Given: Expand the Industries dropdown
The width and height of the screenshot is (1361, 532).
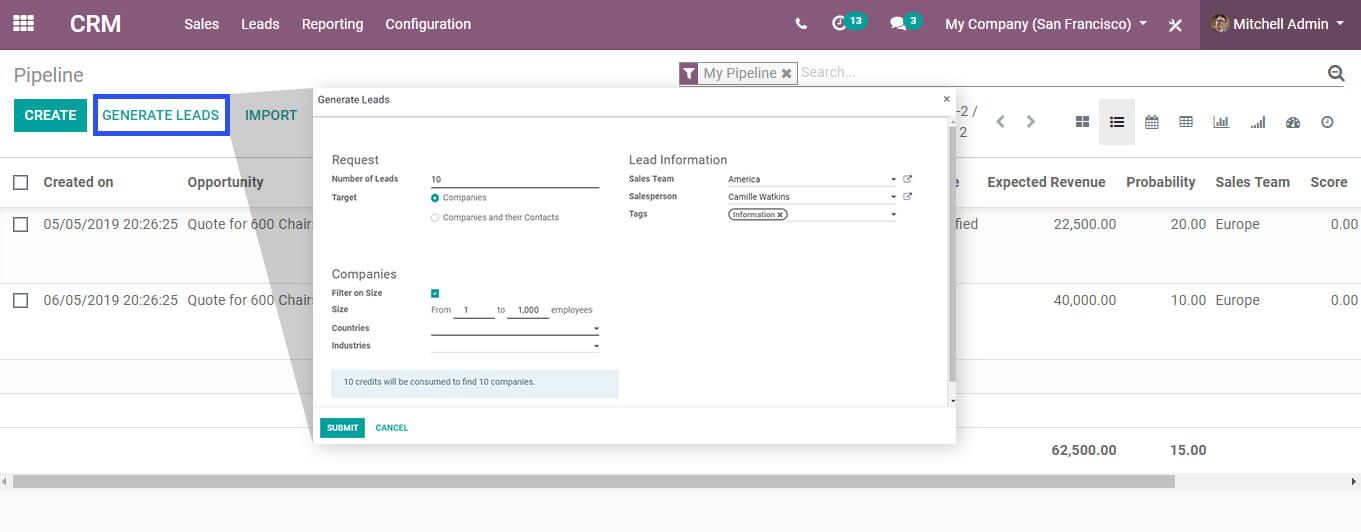Looking at the screenshot, I should point(596,346).
